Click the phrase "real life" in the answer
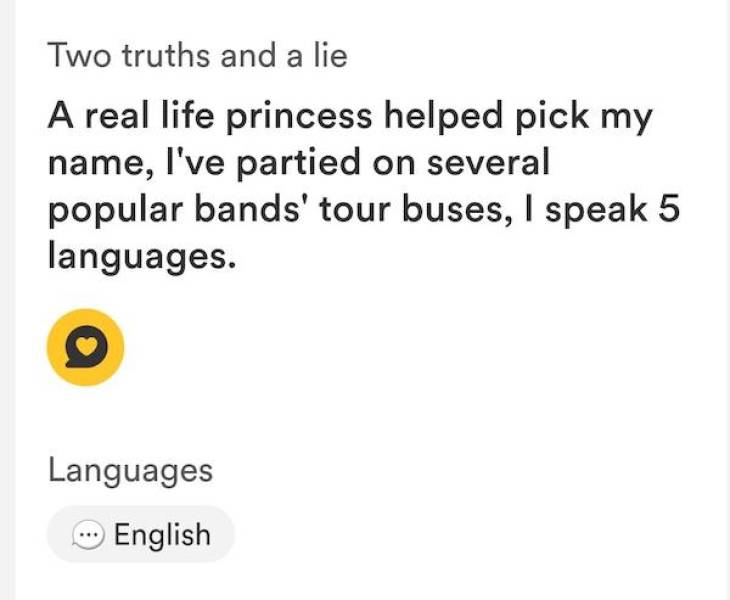This screenshot has height=600, width=730. (141, 118)
